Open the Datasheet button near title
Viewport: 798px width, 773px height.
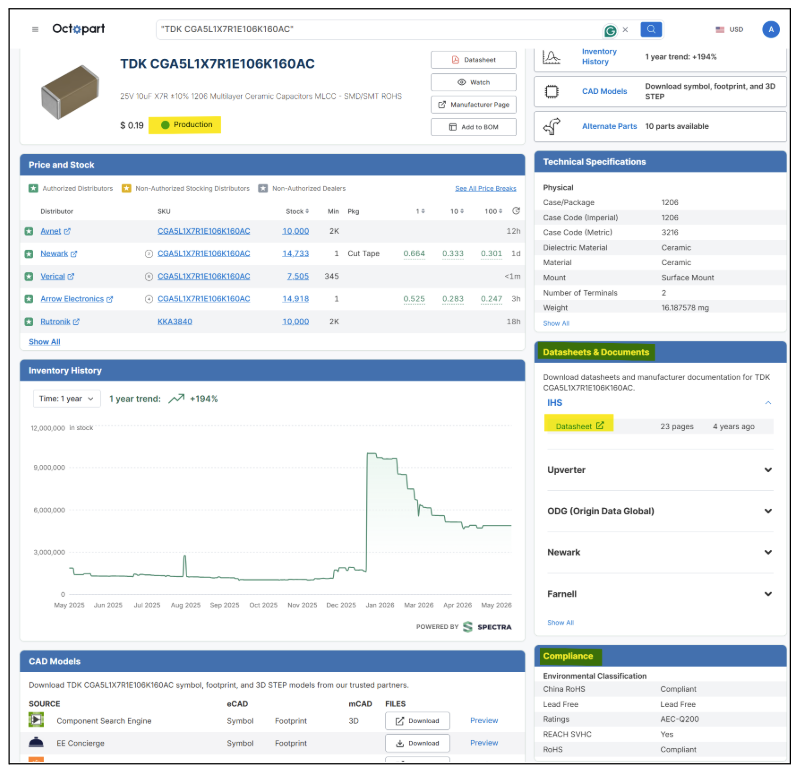(473, 60)
